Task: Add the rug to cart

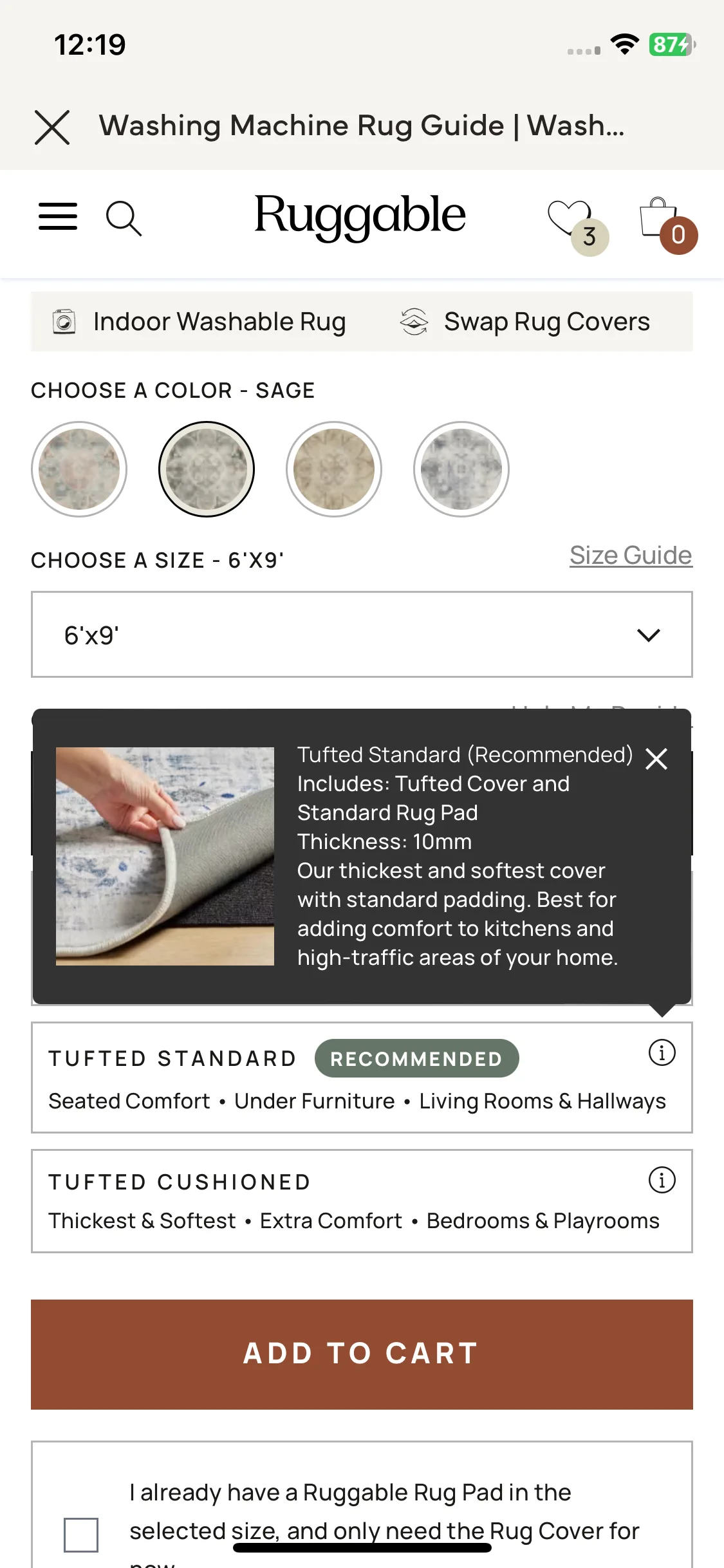Action: click(362, 1354)
